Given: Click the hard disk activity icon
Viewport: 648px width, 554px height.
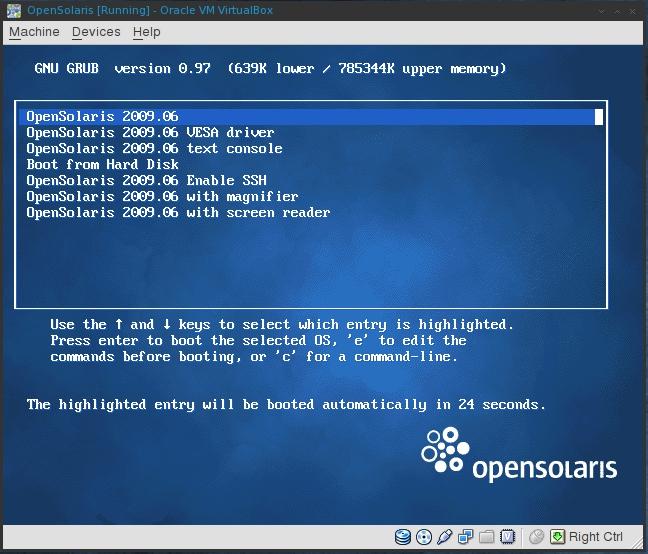Looking at the screenshot, I should click(x=403, y=537).
